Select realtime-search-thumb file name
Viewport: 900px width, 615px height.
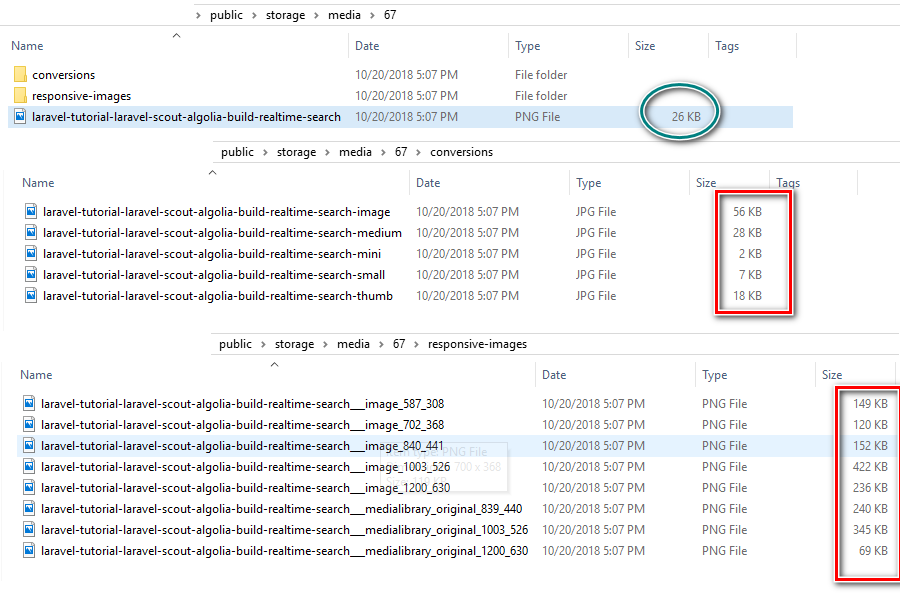tap(218, 296)
